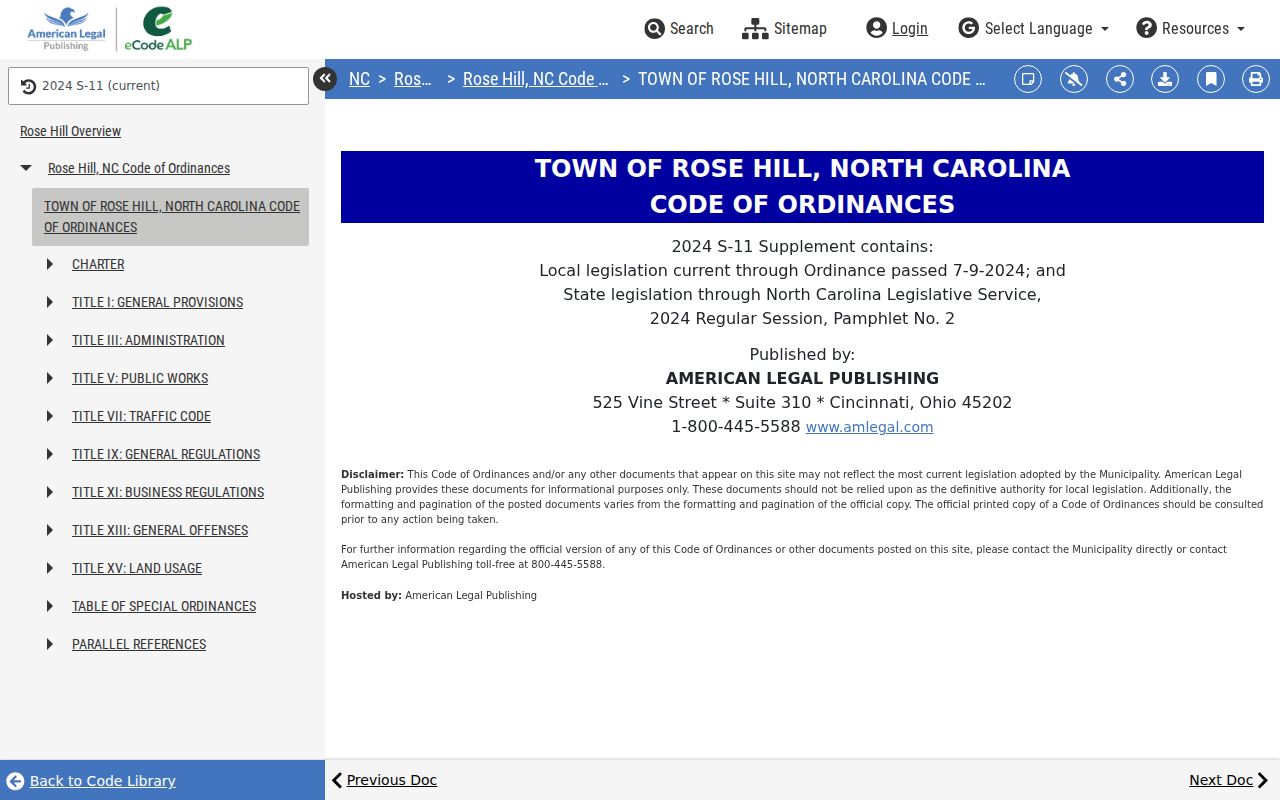Go to NC in the breadcrumb
1280x800 pixels.
click(359, 79)
